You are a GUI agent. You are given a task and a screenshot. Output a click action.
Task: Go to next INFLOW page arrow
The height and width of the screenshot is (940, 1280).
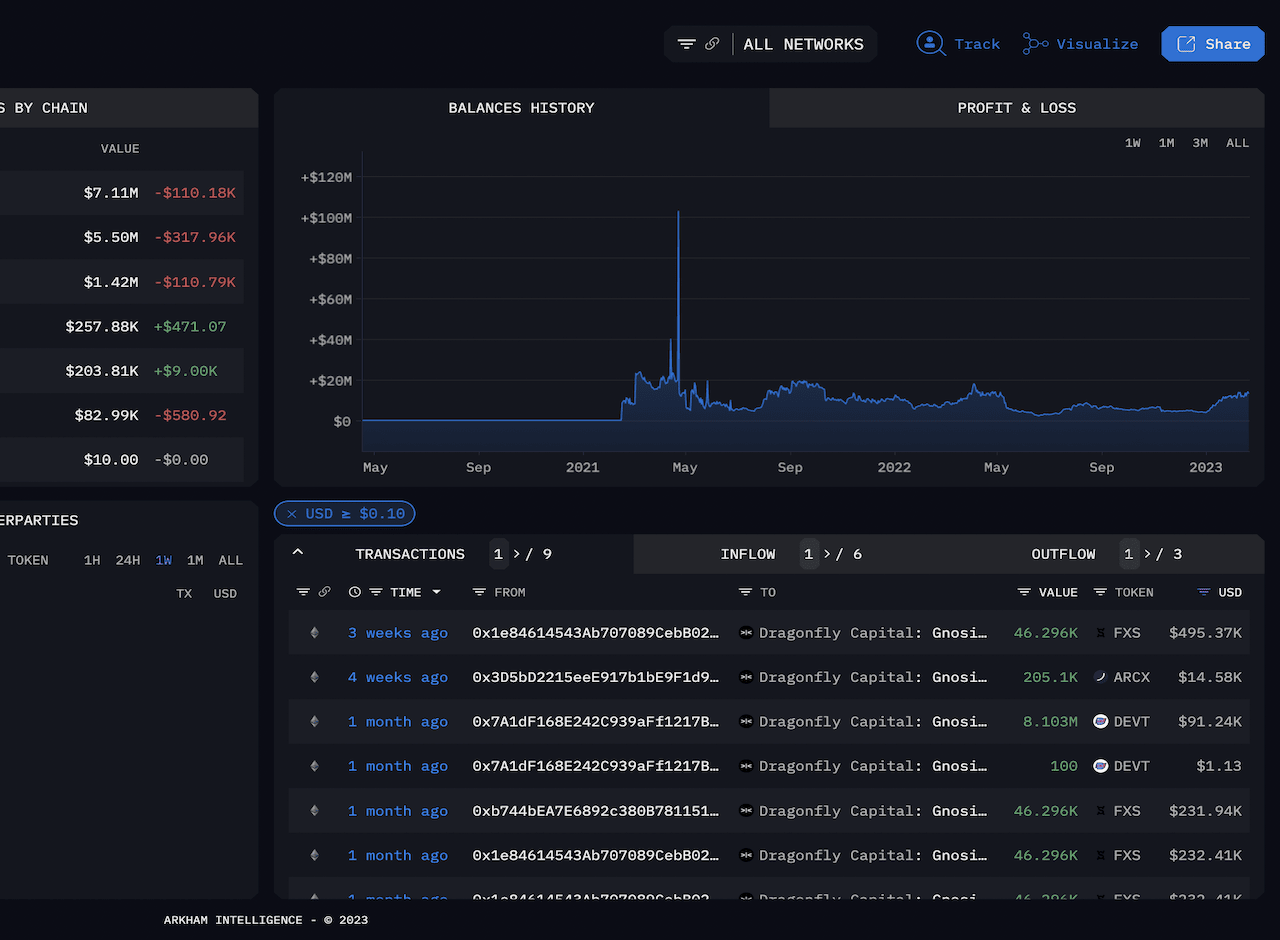click(829, 554)
